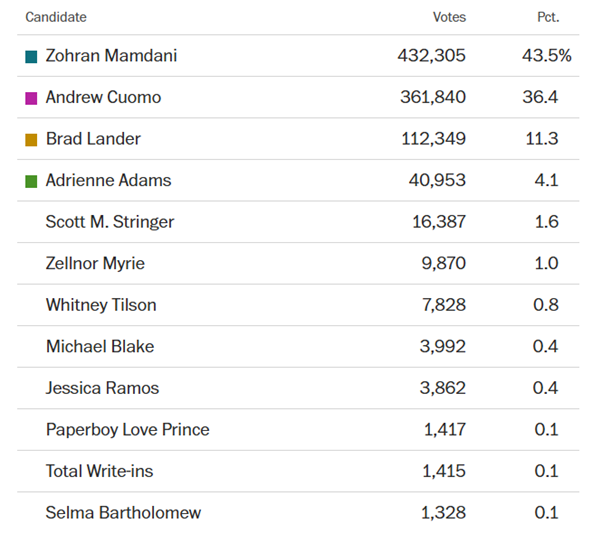Click the gold swatch beside Brad Lander

tap(31, 140)
